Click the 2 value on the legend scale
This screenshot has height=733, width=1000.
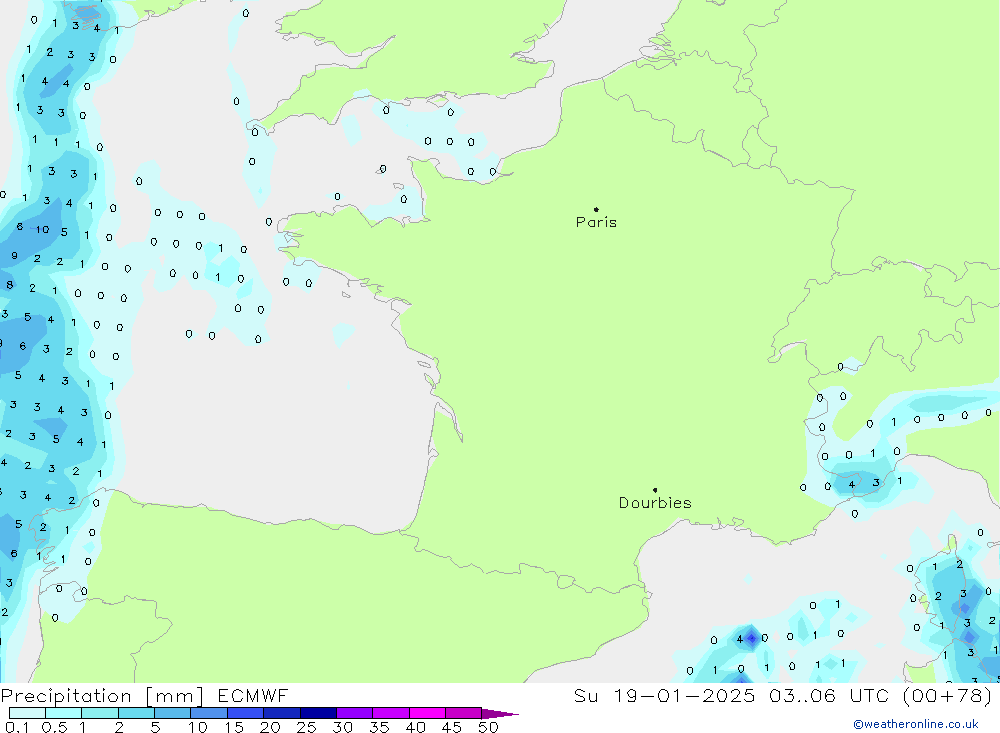(118, 727)
